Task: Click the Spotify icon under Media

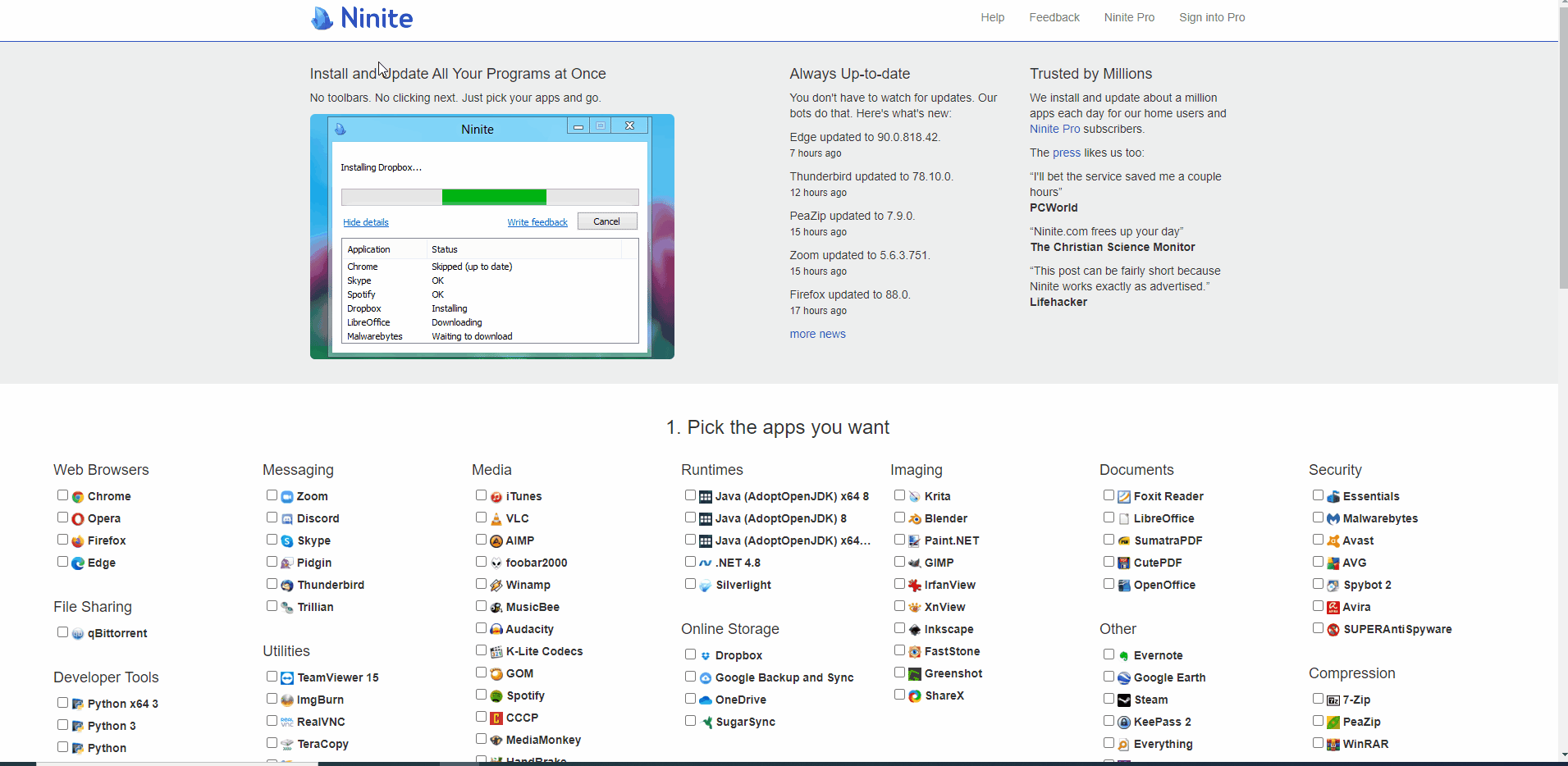Action: 496,696
